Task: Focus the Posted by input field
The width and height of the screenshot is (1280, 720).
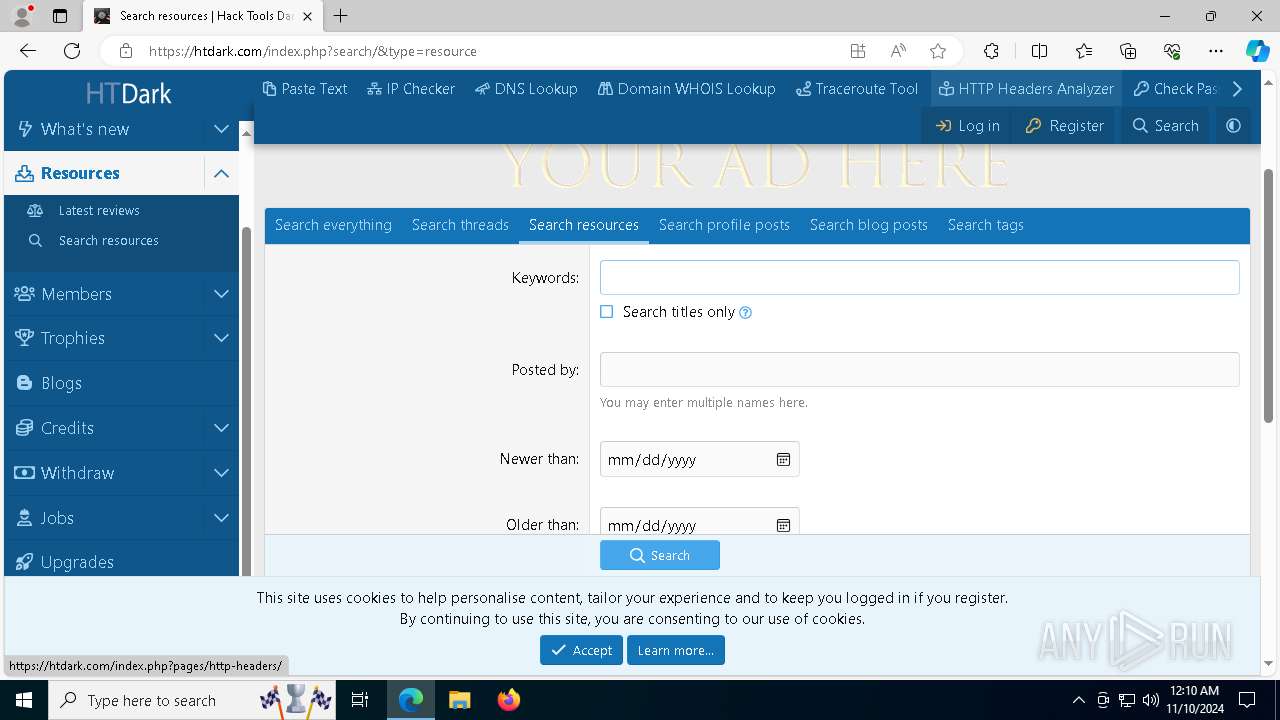Action: coord(919,370)
